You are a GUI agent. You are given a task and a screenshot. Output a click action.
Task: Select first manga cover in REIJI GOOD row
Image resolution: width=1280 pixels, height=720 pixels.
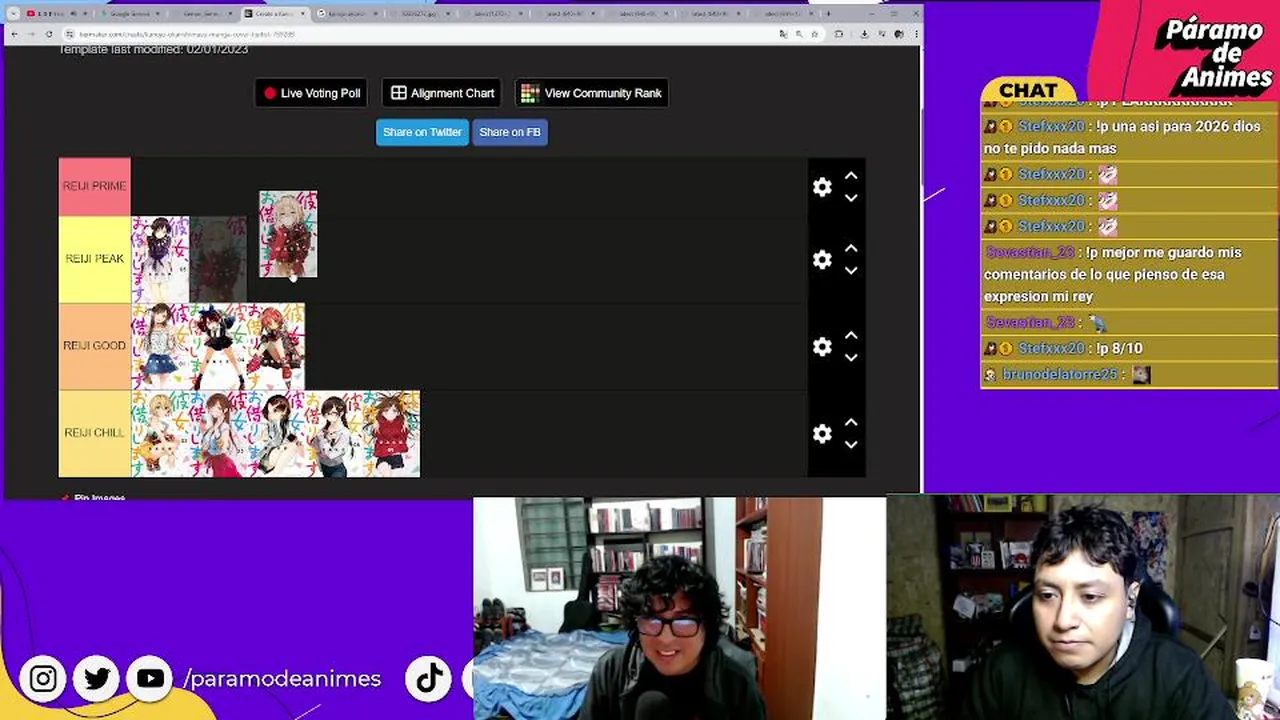click(x=160, y=346)
